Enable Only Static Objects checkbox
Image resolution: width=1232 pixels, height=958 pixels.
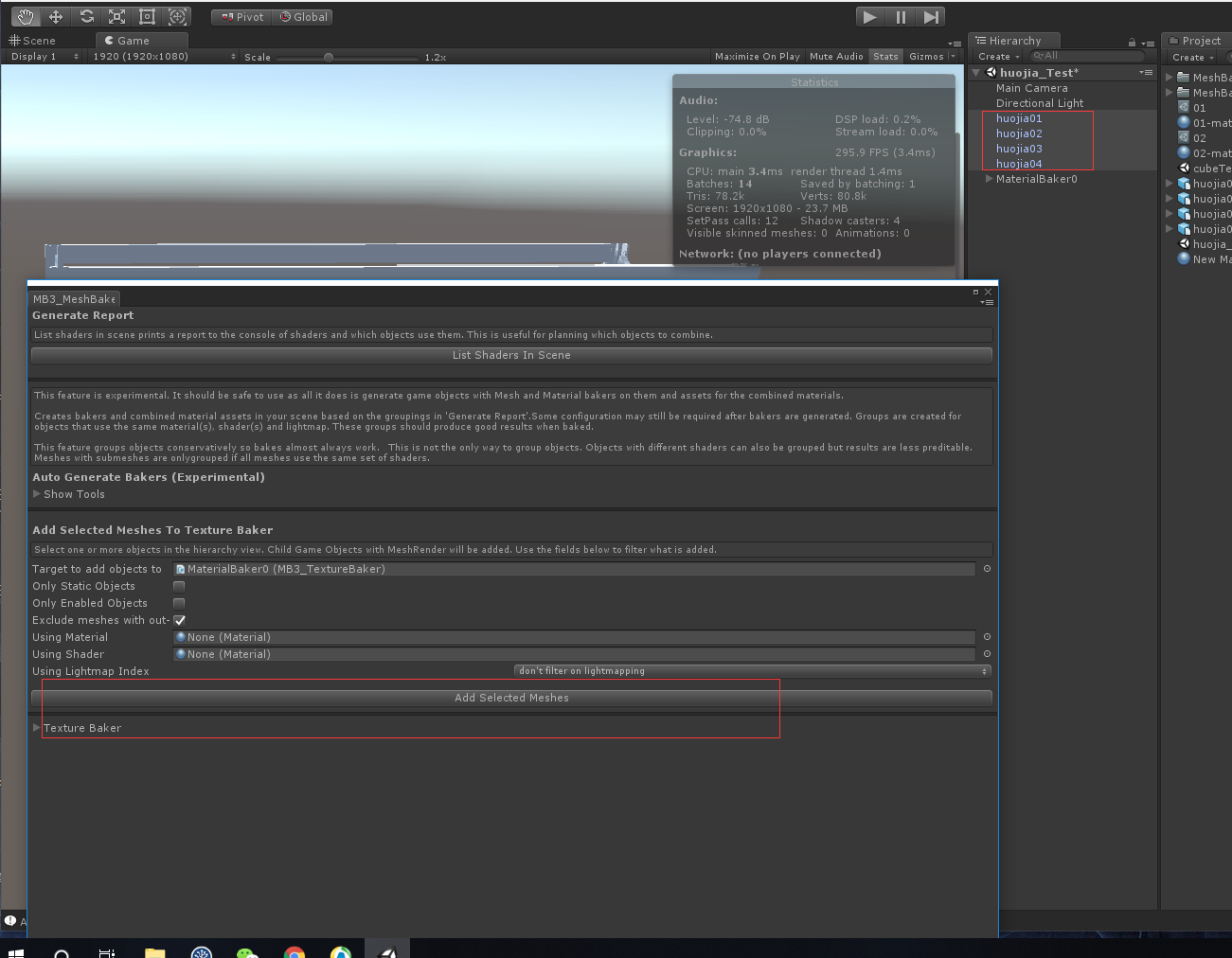click(179, 585)
